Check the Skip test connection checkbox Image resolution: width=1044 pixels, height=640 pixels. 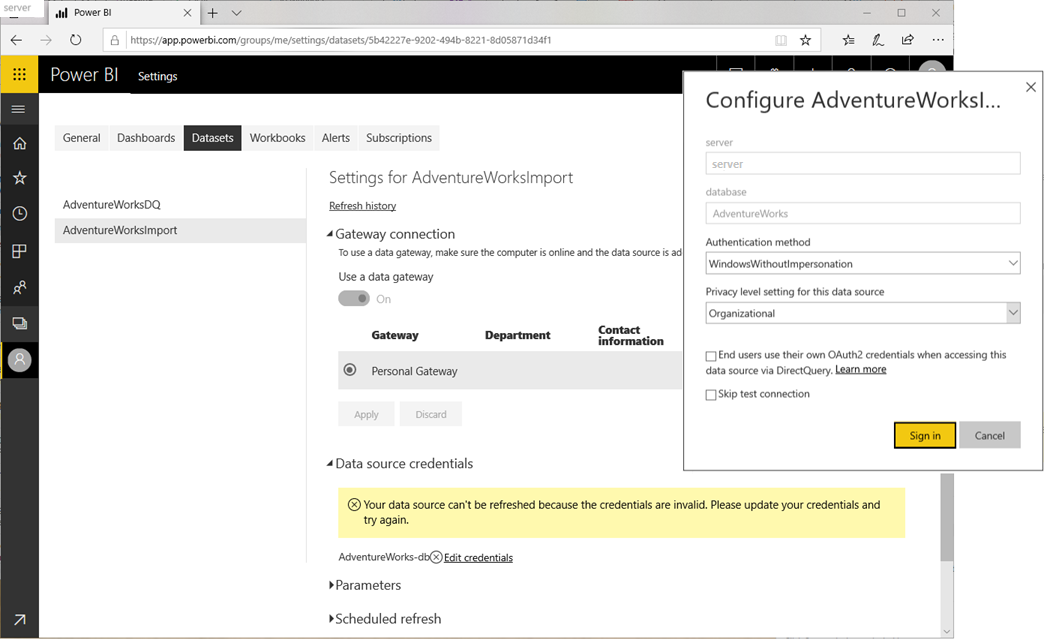(x=710, y=393)
